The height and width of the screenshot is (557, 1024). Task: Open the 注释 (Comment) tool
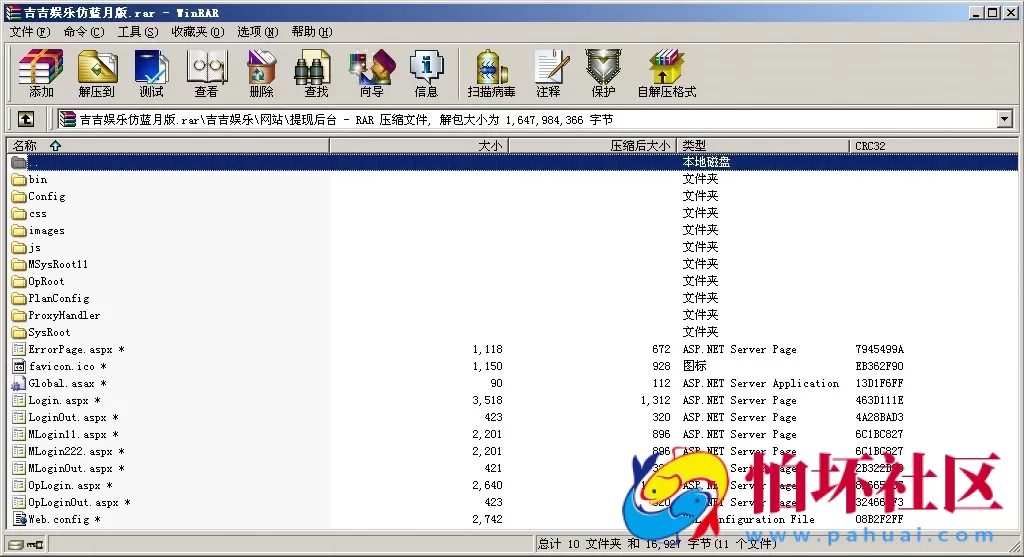(x=548, y=73)
